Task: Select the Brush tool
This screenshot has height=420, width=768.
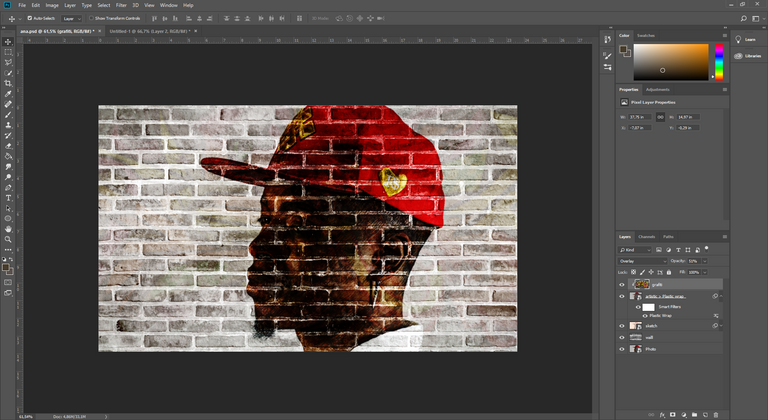Action: coord(8,115)
